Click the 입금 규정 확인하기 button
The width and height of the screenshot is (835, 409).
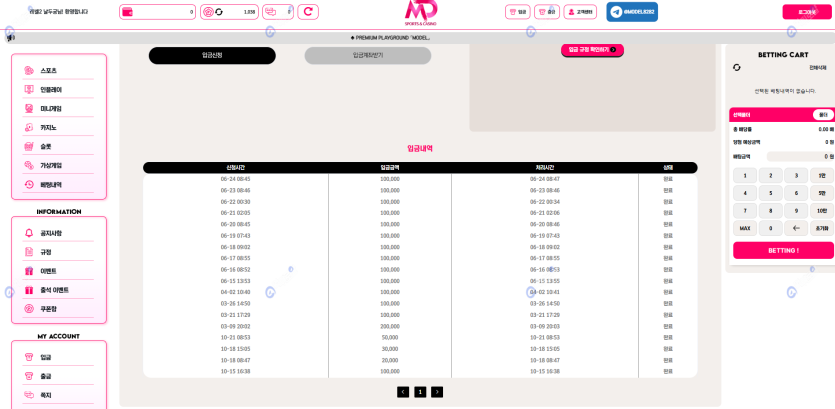(592, 49)
